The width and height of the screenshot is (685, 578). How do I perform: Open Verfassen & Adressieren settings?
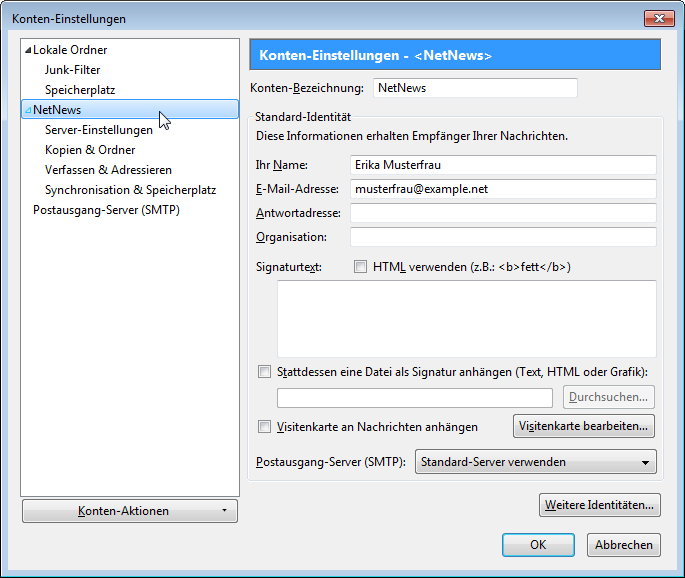click(108, 170)
